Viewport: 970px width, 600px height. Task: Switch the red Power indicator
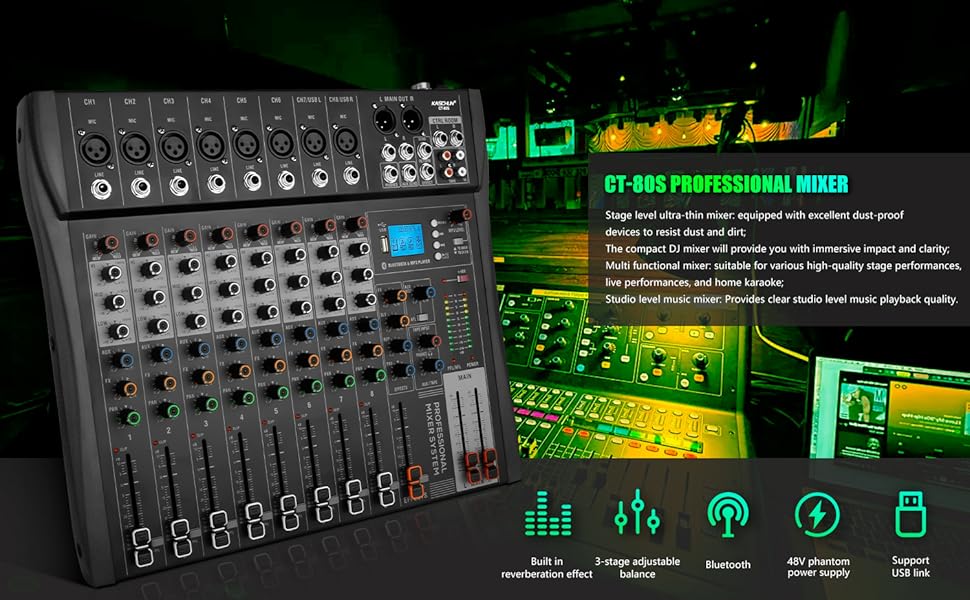click(x=472, y=357)
